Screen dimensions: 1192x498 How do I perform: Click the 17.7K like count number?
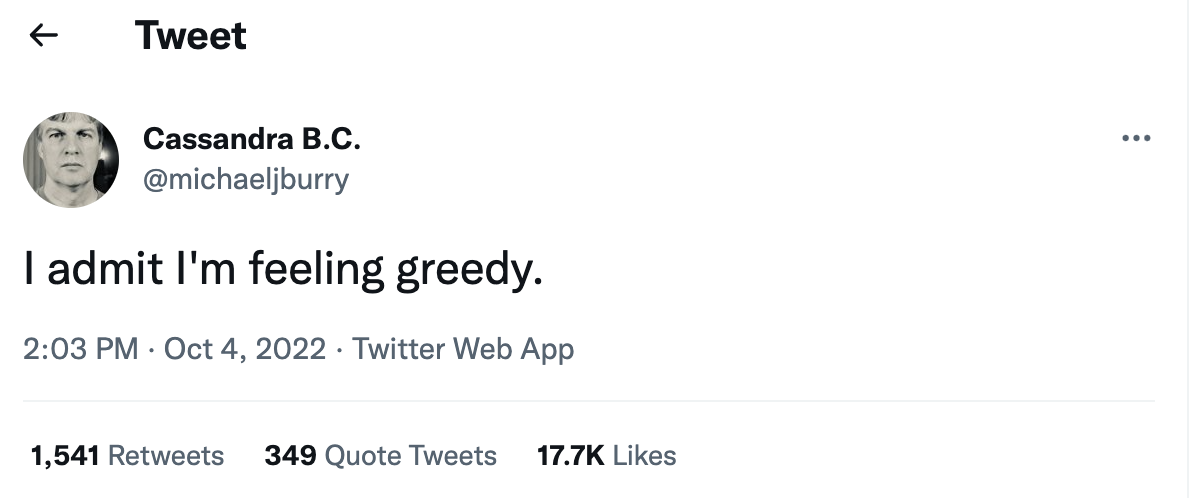(570, 456)
